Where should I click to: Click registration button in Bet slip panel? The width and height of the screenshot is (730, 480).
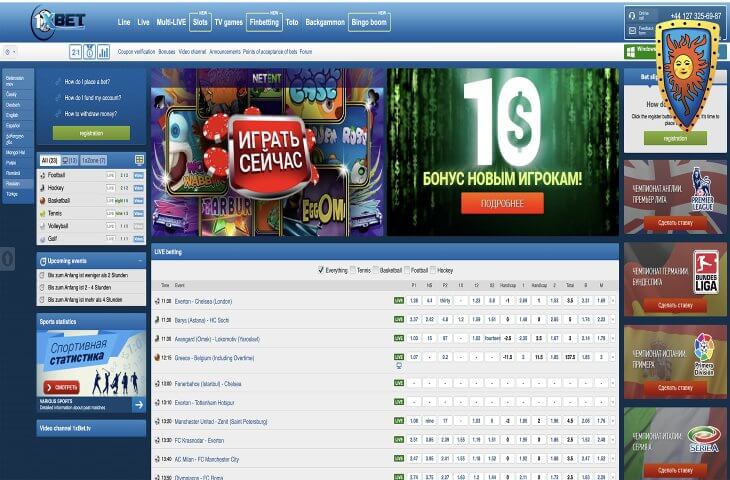(675, 138)
